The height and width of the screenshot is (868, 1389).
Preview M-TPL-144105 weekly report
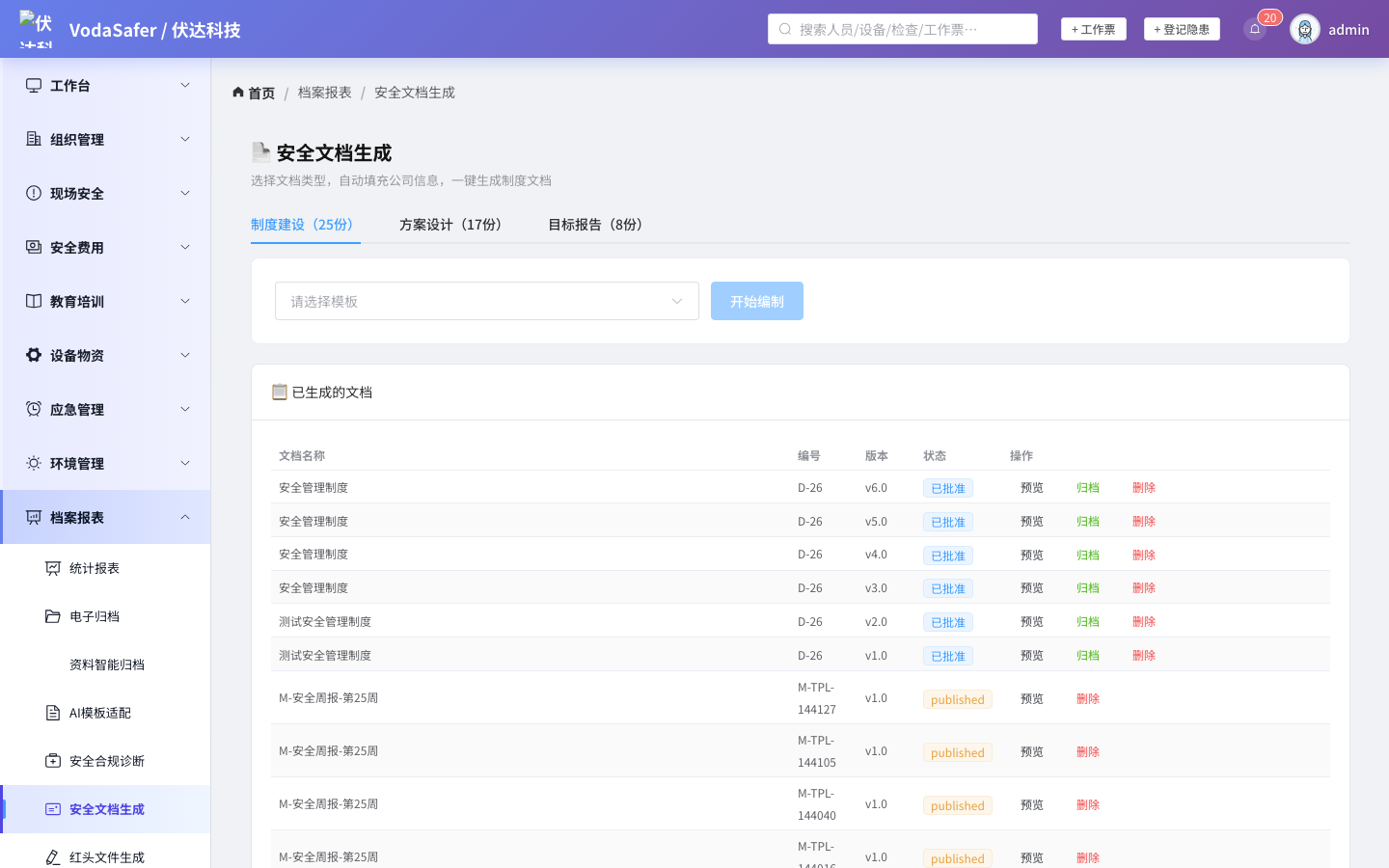tap(1032, 752)
